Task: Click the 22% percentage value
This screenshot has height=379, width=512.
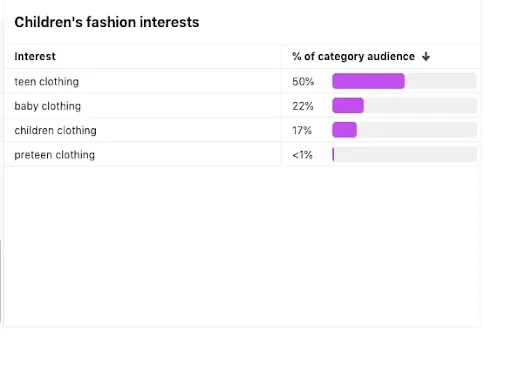Action: [x=303, y=106]
